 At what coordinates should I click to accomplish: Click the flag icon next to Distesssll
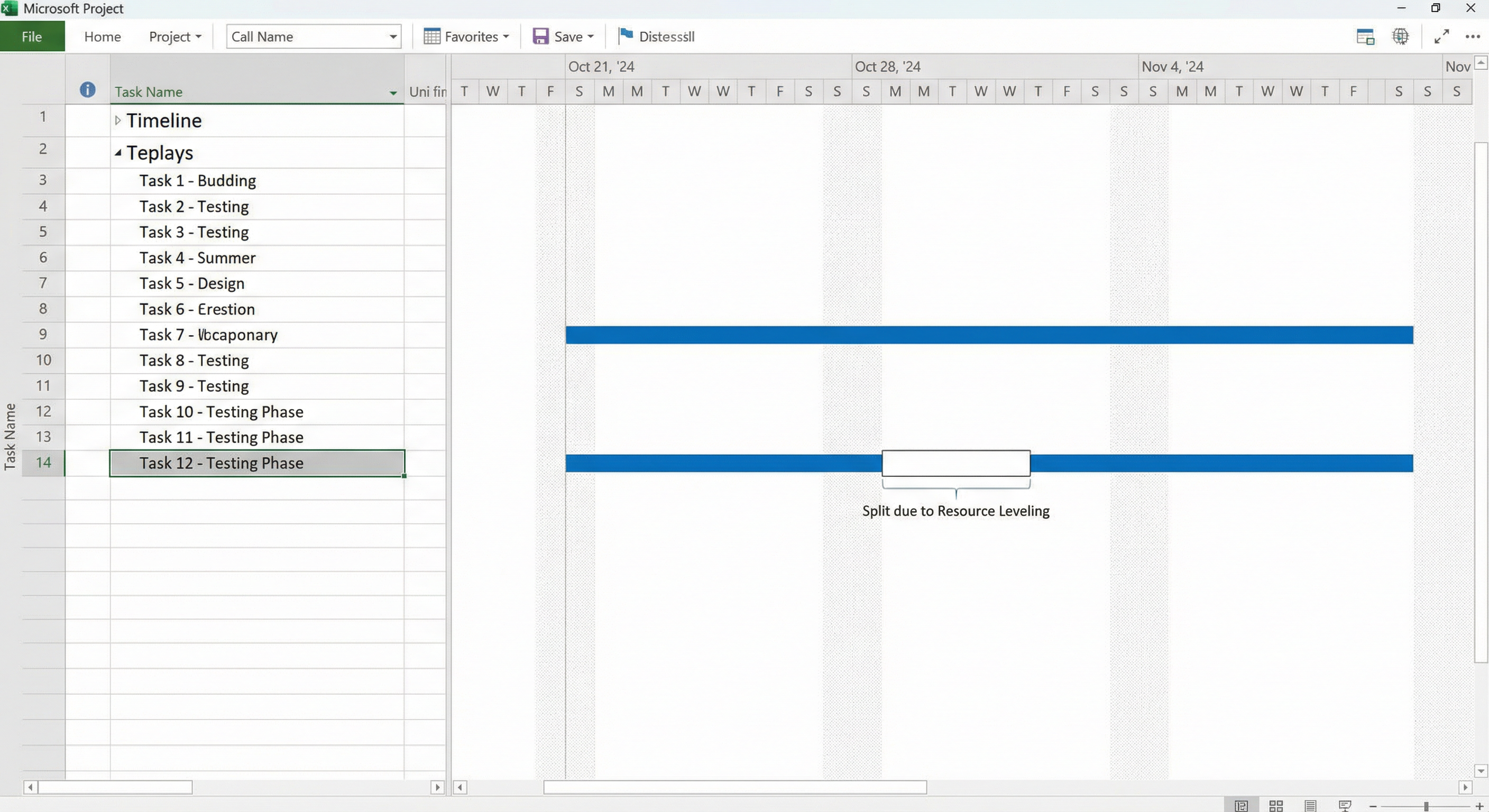pos(625,36)
